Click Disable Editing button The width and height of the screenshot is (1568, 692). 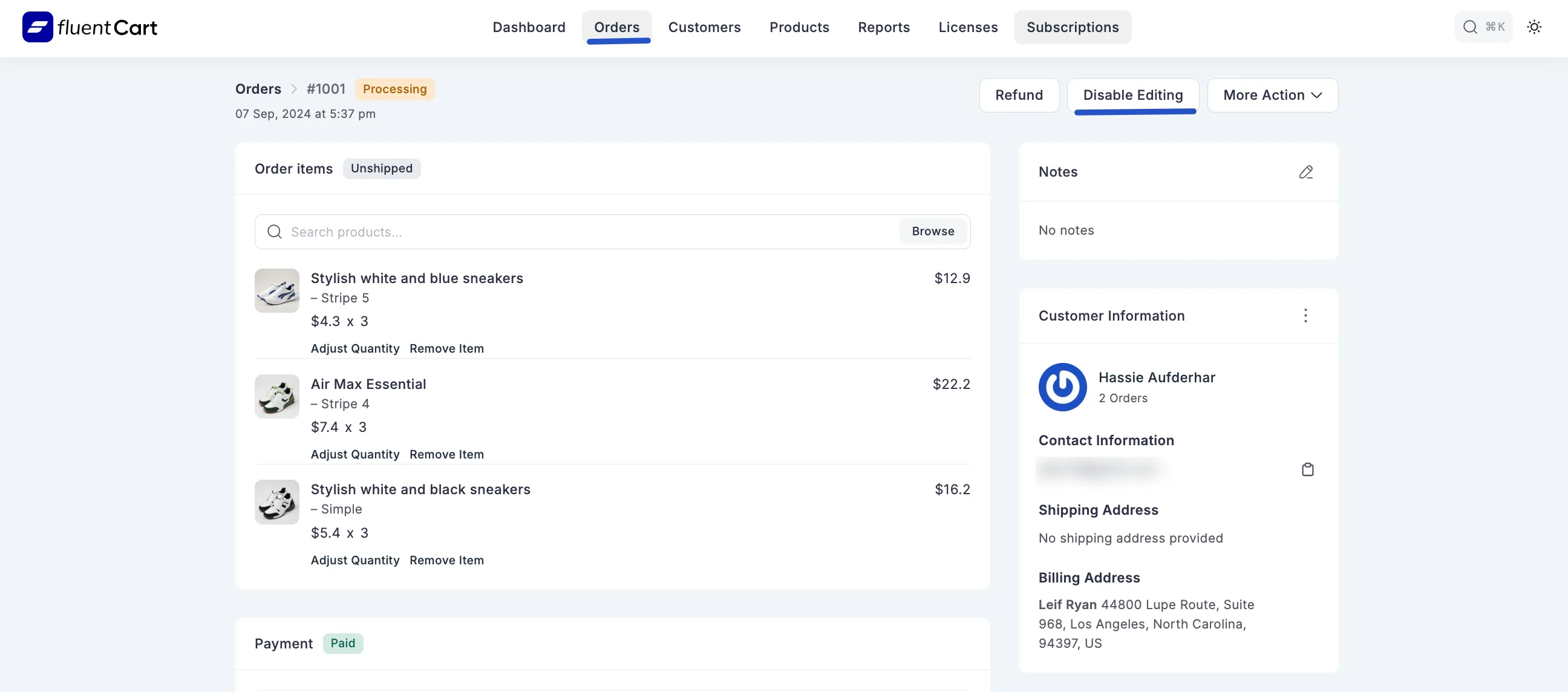1132,96
